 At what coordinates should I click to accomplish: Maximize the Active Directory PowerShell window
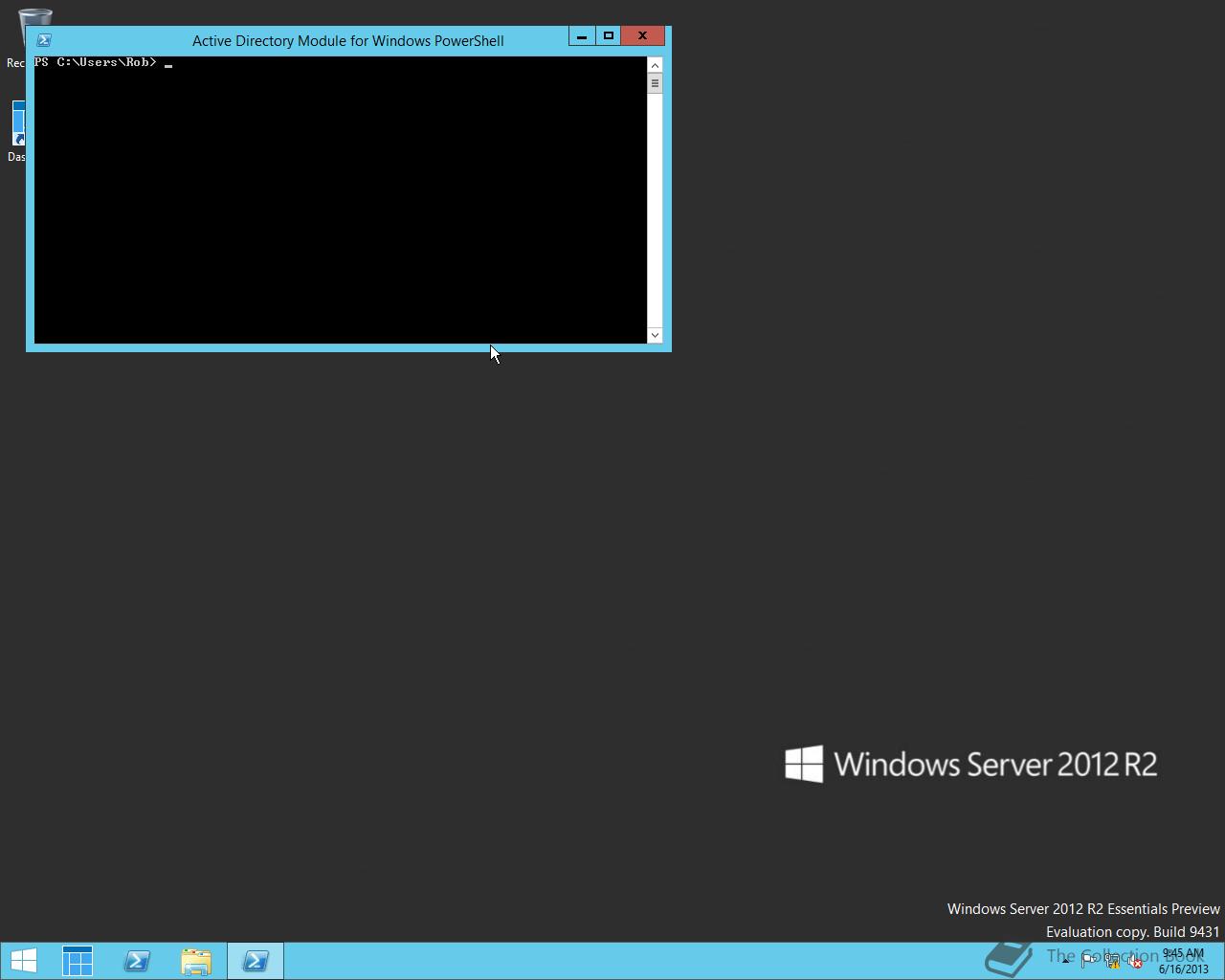608,36
